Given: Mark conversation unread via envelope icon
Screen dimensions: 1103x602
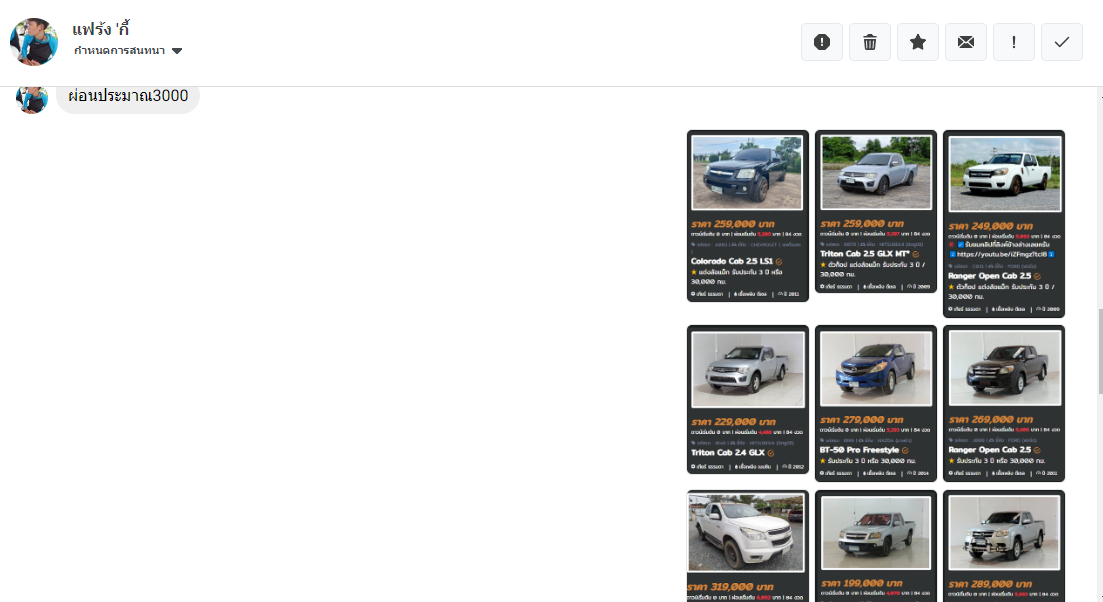Looking at the screenshot, I should 966,42.
